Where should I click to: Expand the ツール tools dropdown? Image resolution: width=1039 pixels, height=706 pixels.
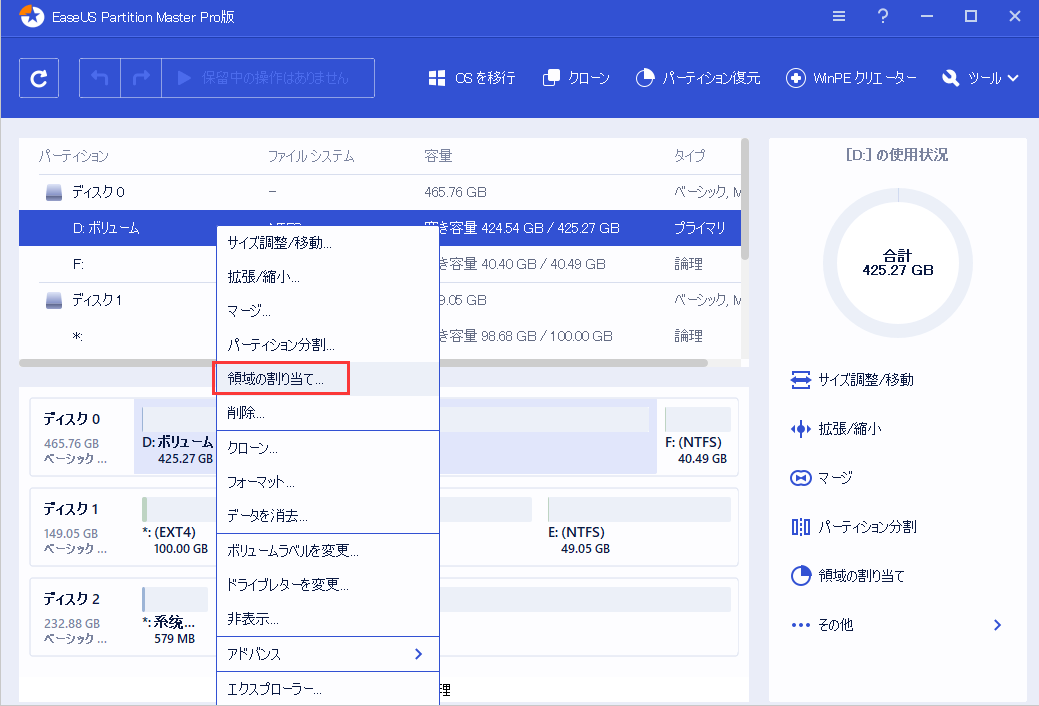pos(981,78)
